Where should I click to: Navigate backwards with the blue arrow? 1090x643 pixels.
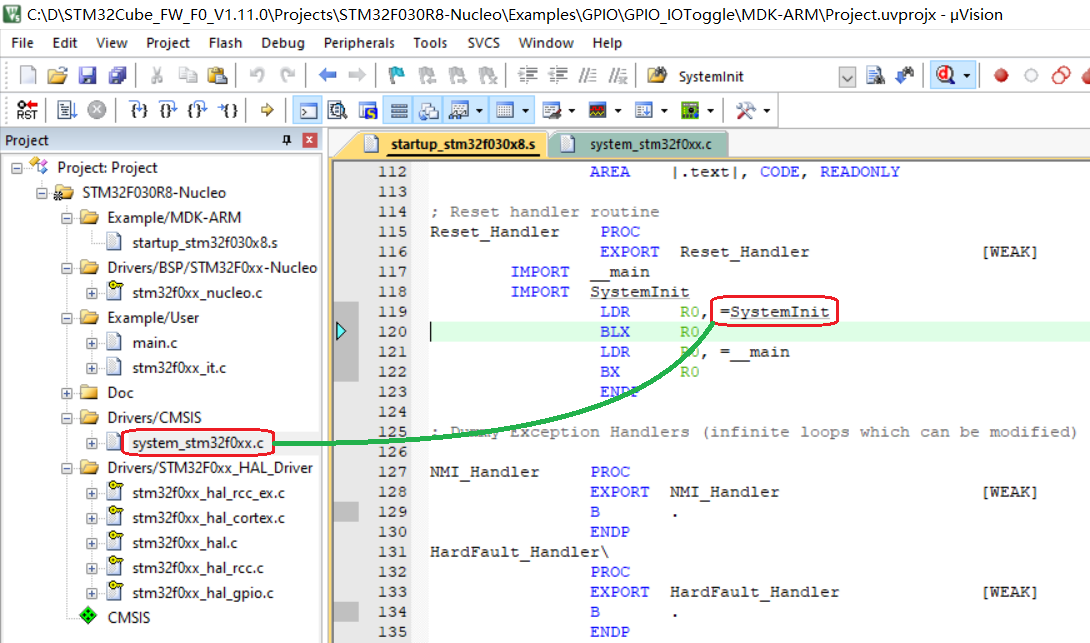click(x=327, y=75)
